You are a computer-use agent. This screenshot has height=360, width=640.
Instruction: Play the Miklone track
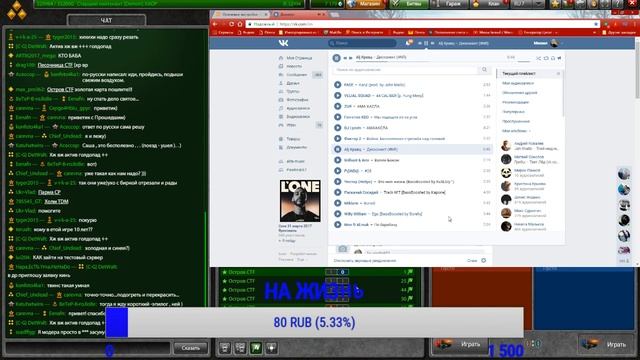coord(338,203)
